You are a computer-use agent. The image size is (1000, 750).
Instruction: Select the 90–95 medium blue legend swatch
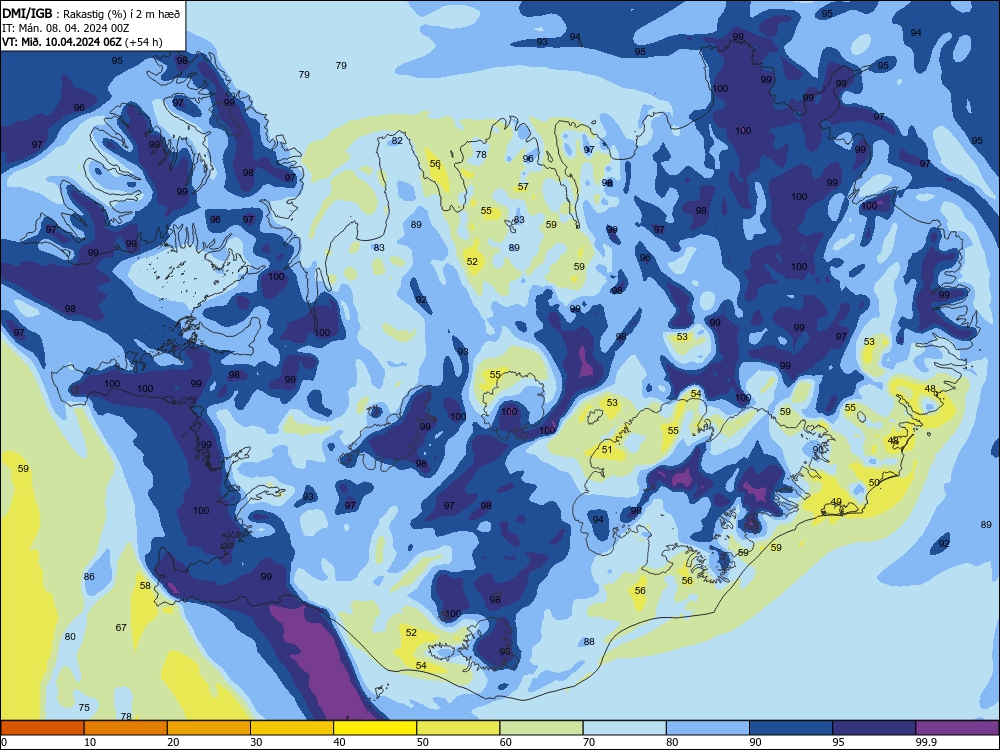[x=791, y=728]
